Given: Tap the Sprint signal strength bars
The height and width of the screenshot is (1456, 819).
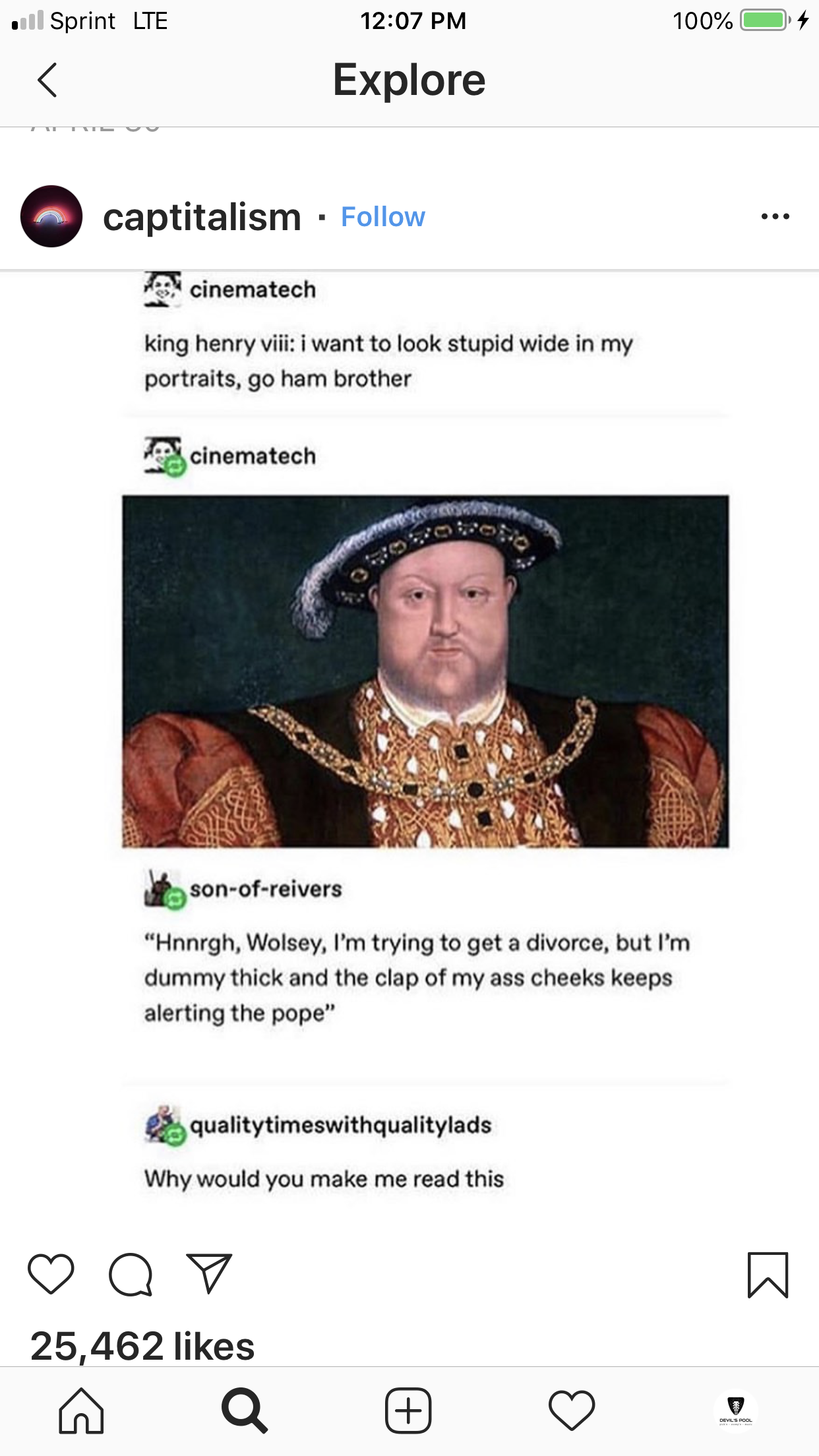Looking at the screenshot, I should (x=28, y=20).
